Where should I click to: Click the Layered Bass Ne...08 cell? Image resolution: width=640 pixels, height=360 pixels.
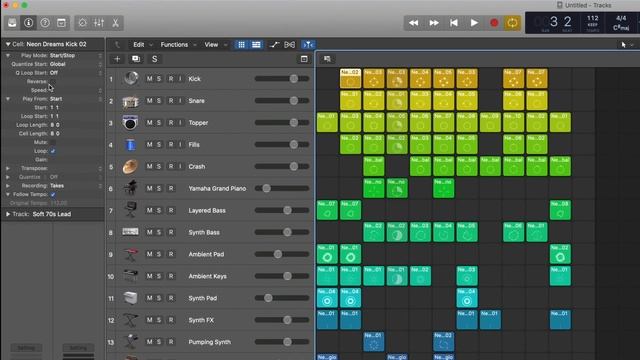click(560, 210)
